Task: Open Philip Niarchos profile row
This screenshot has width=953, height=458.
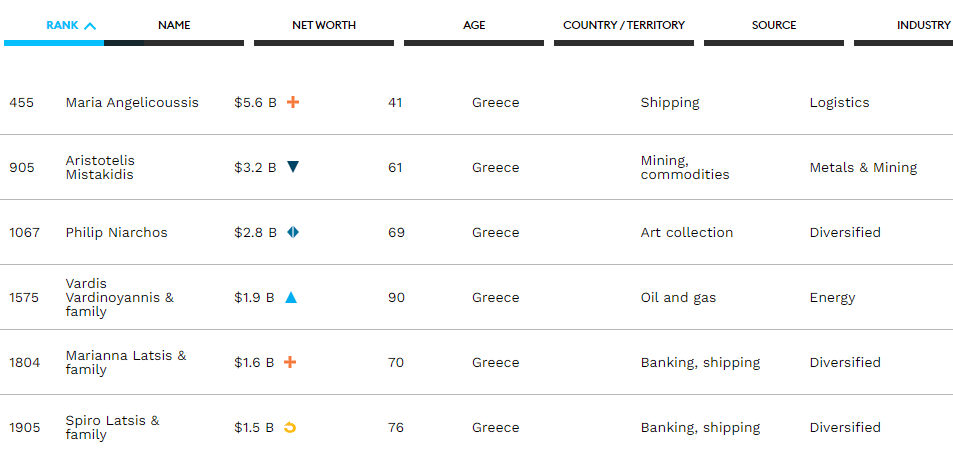Action: coord(117,232)
